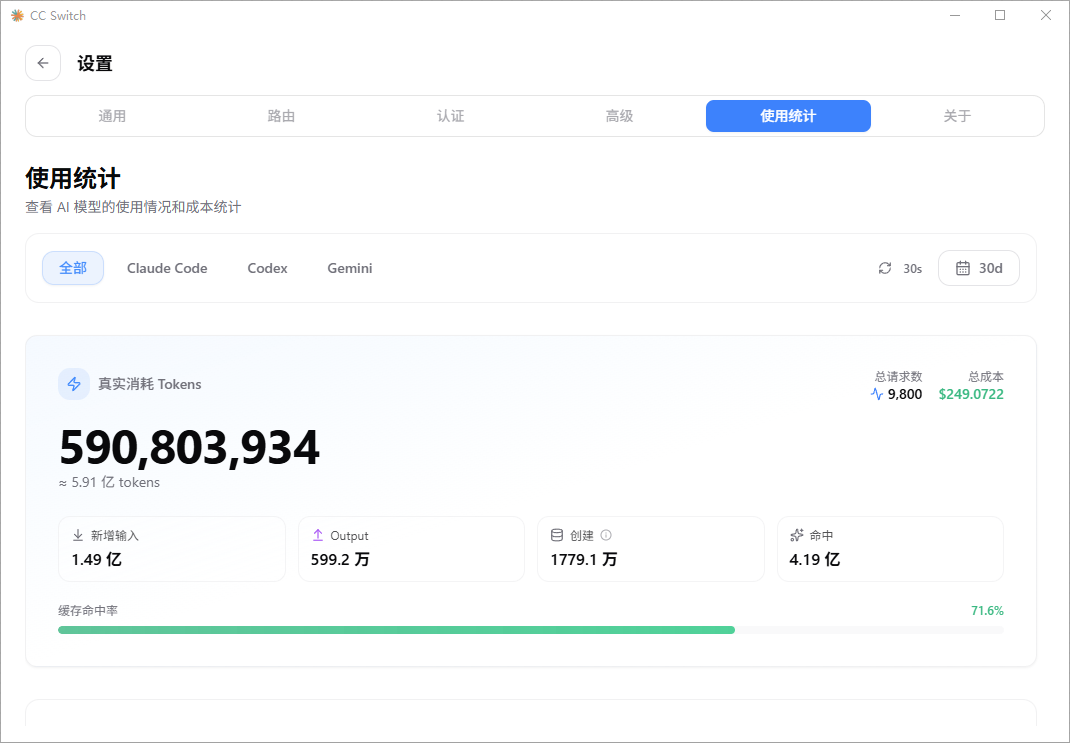Open the 30d date range picker

pyautogui.click(x=979, y=268)
